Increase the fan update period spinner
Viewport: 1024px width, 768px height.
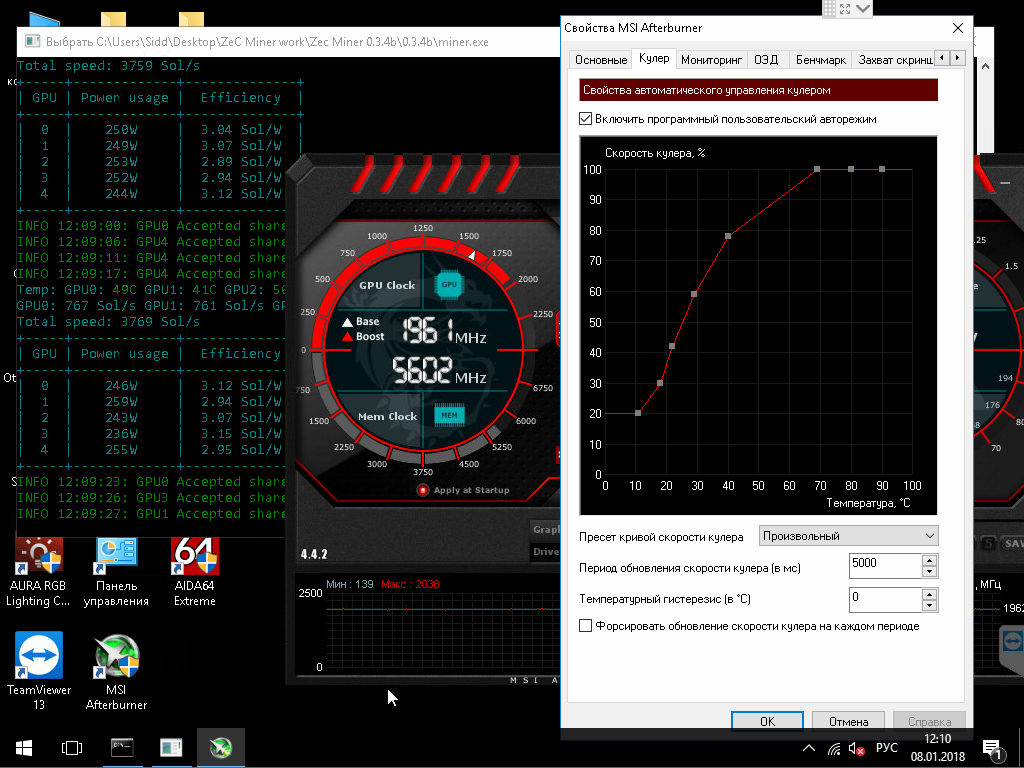pyautogui.click(x=930, y=560)
